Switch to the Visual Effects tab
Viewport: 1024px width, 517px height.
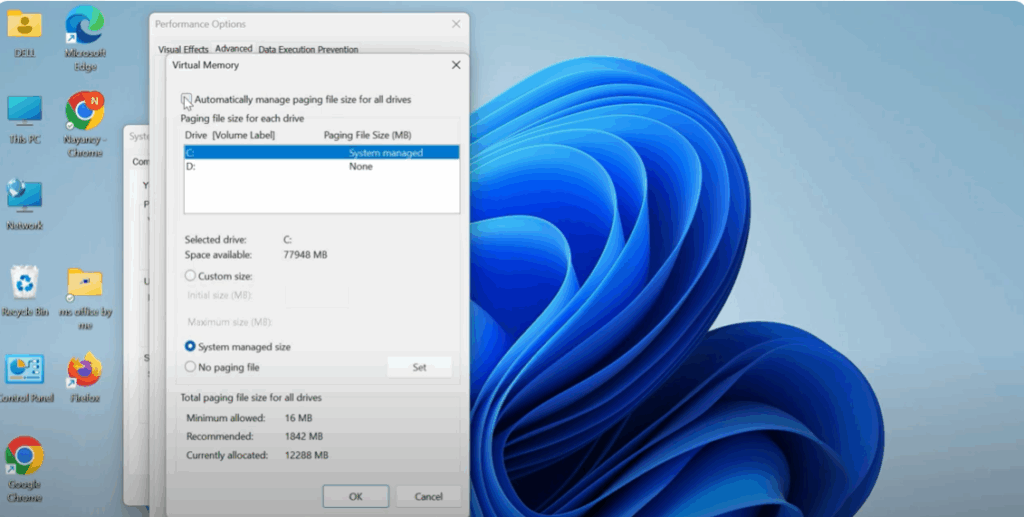click(183, 49)
